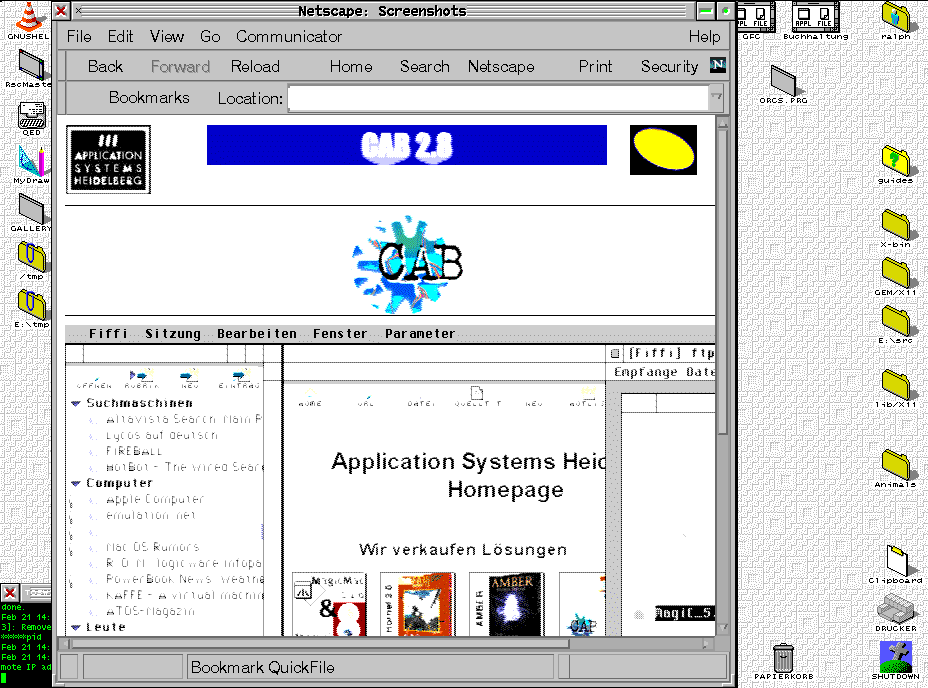Click the Forward toolbar button
This screenshot has width=928, height=688.
(181, 66)
